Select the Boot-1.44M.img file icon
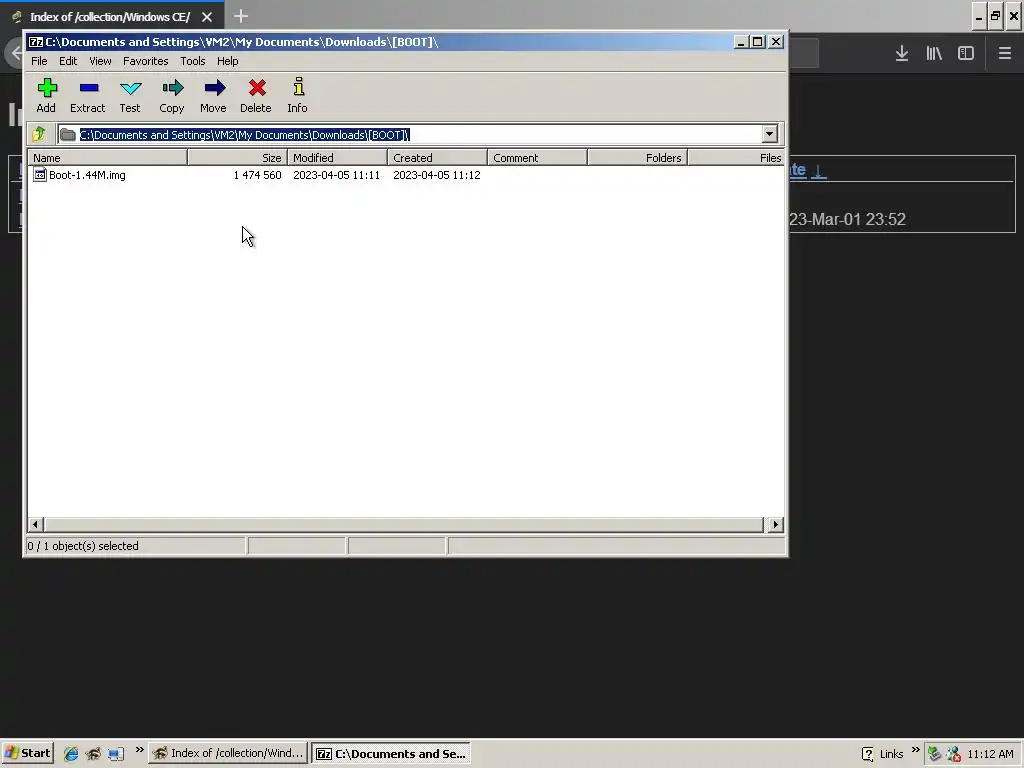The width and height of the screenshot is (1024, 768). point(40,175)
